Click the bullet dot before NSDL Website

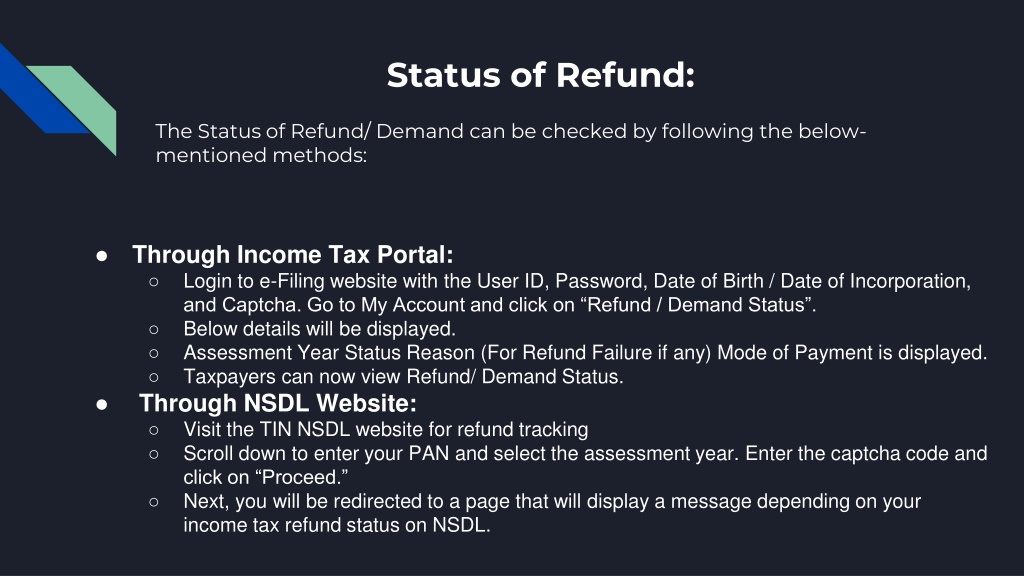pos(102,404)
